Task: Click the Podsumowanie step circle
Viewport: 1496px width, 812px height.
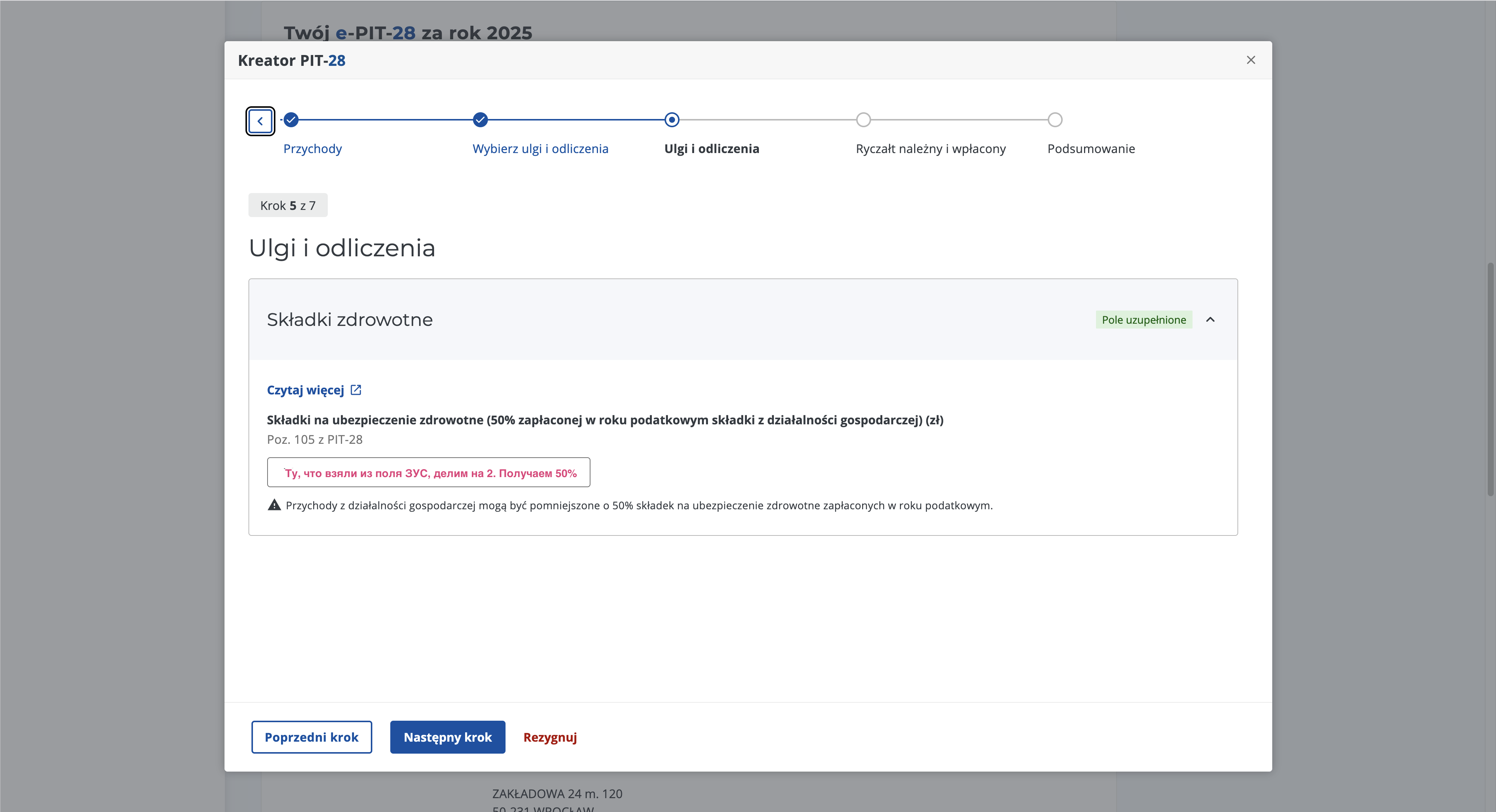Action: click(x=1055, y=120)
